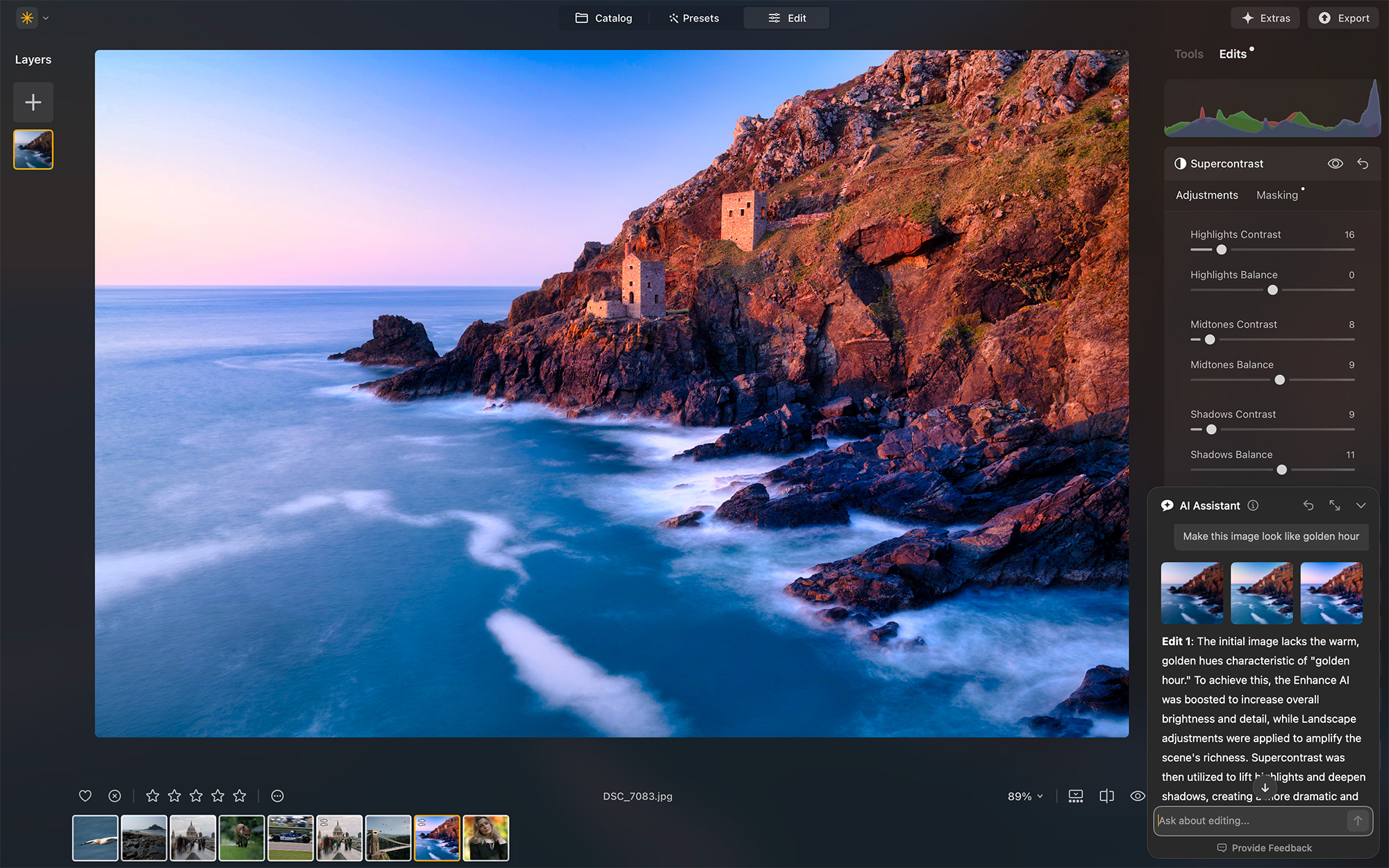Switch to the Catalog tab

pos(604,18)
